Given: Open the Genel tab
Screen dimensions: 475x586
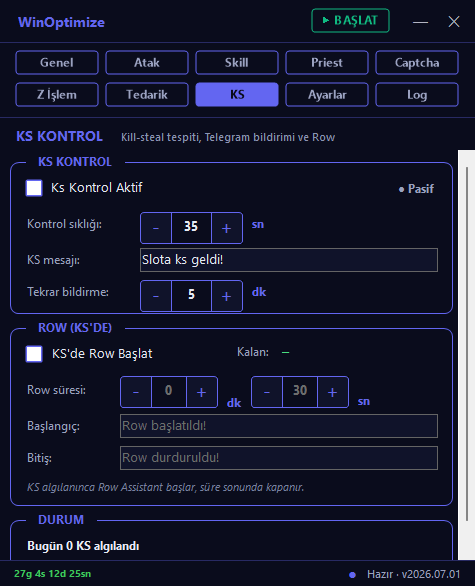Looking at the screenshot, I should pos(57,62).
